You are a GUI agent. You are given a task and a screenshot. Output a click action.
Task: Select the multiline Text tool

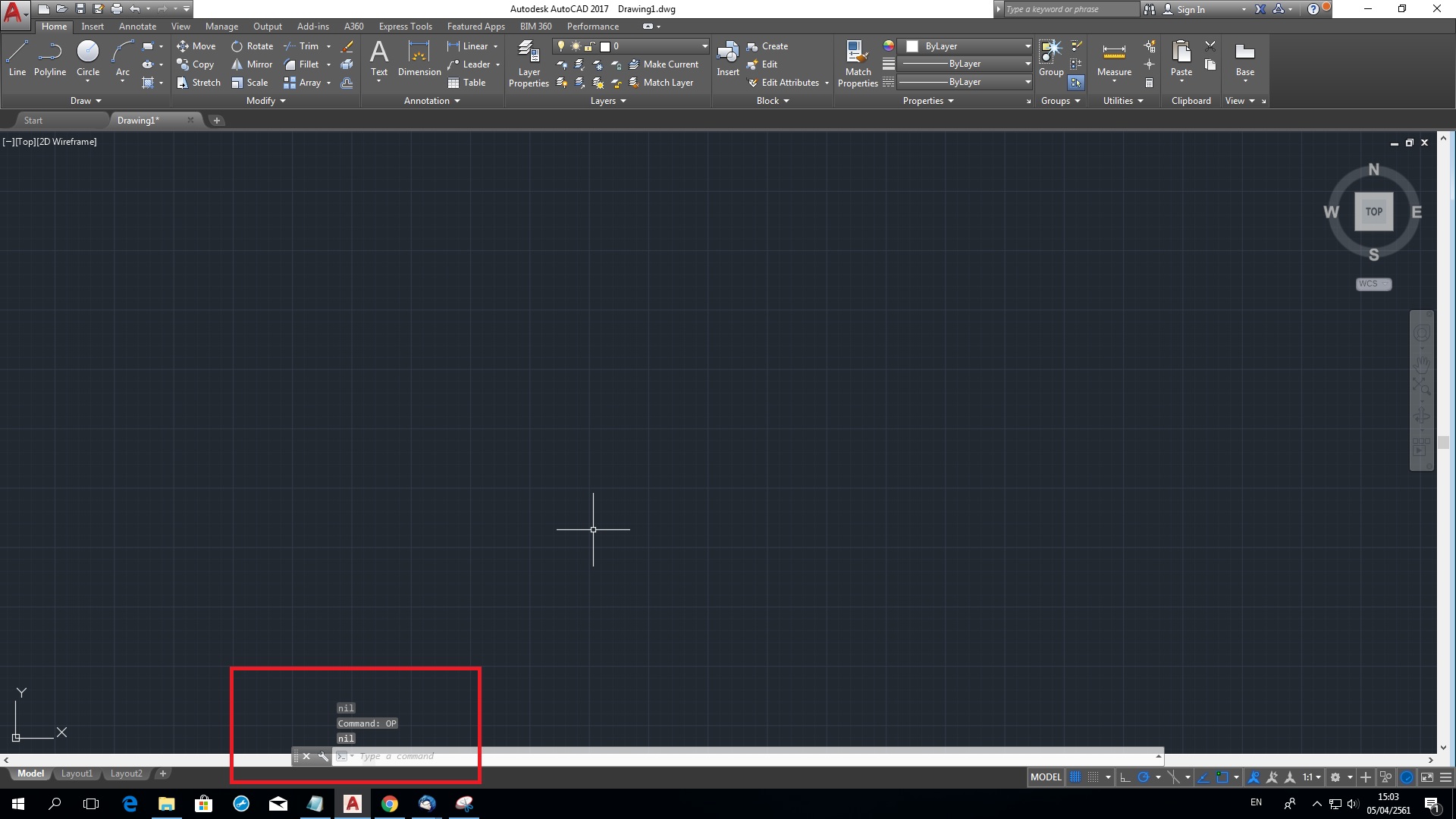(379, 57)
